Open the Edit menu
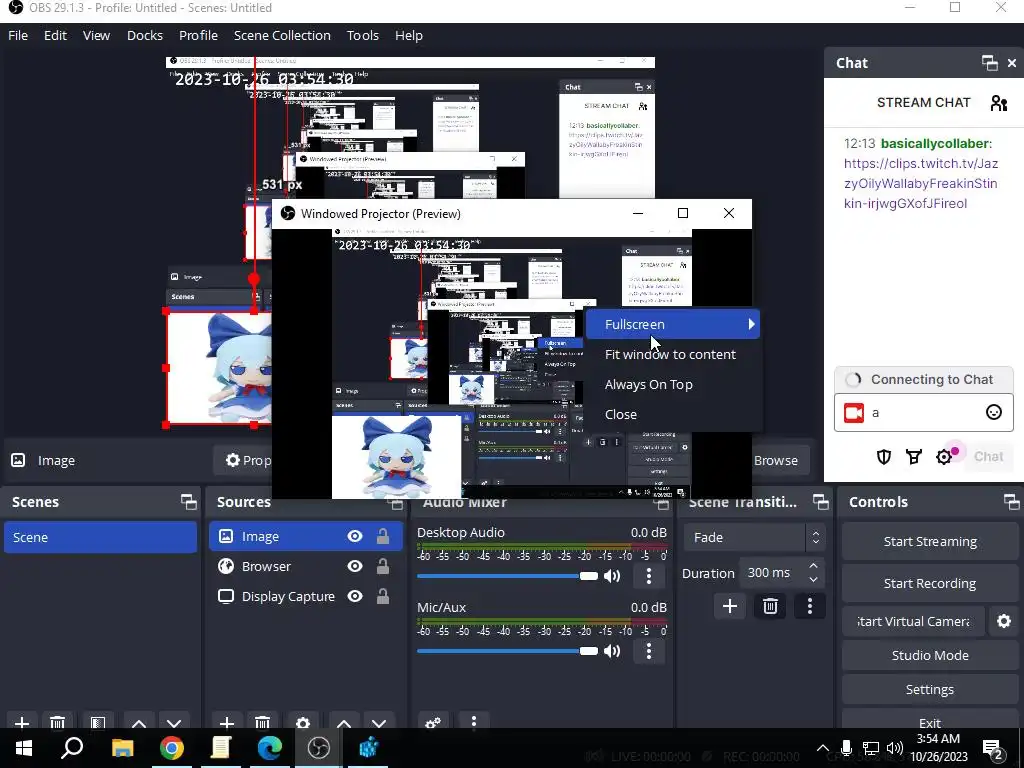The height and width of the screenshot is (768, 1024). 56,35
